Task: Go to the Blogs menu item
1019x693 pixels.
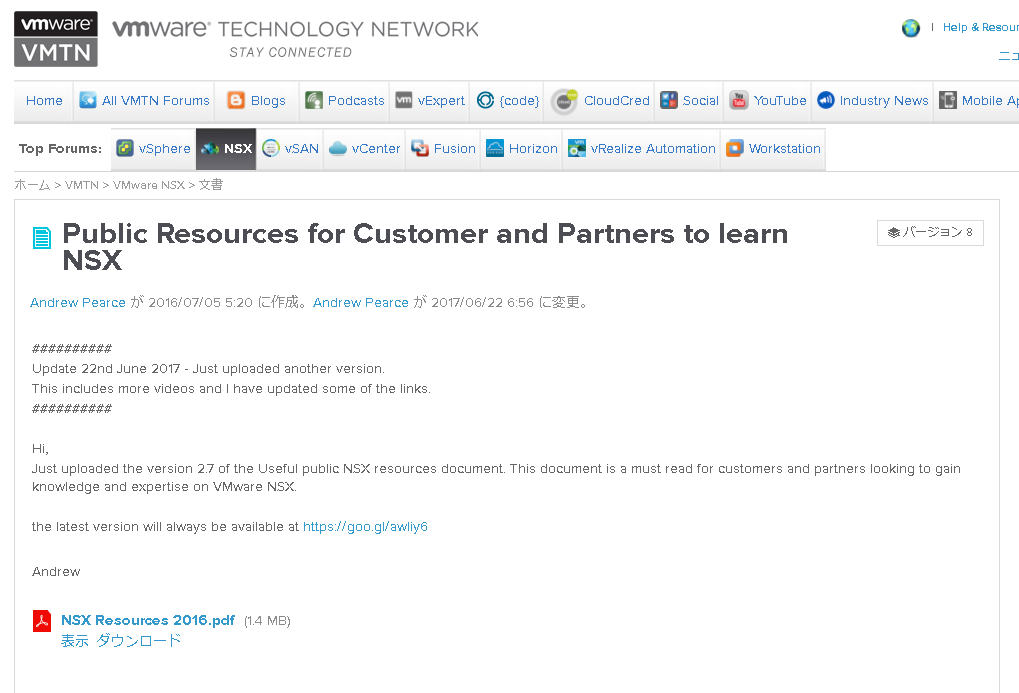Action: (x=268, y=101)
